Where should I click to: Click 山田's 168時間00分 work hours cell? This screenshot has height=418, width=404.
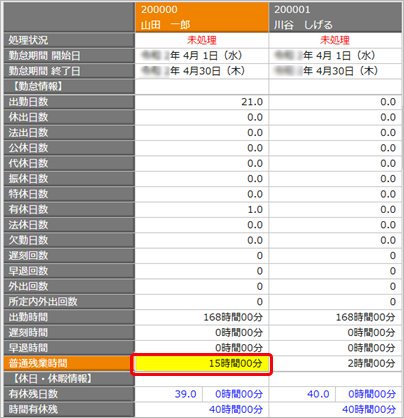(202, 317)
